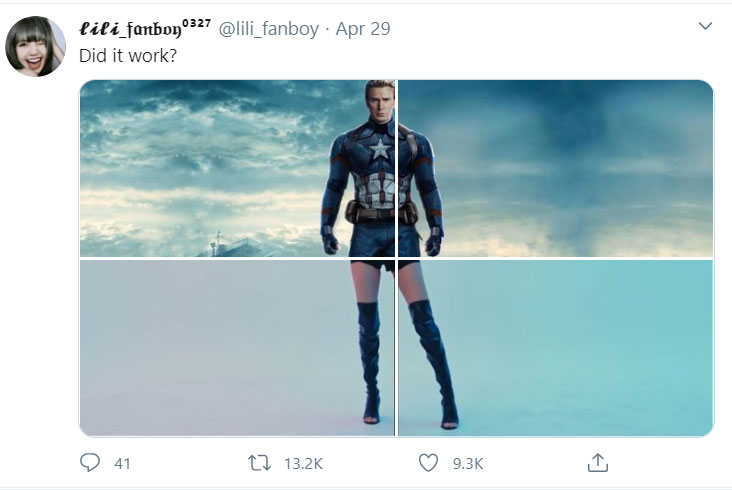Open the share tweet icon

pos(597,462)
